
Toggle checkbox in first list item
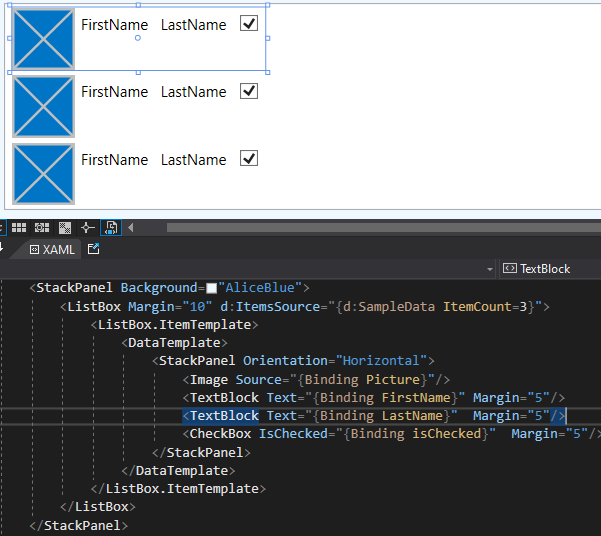249,23
